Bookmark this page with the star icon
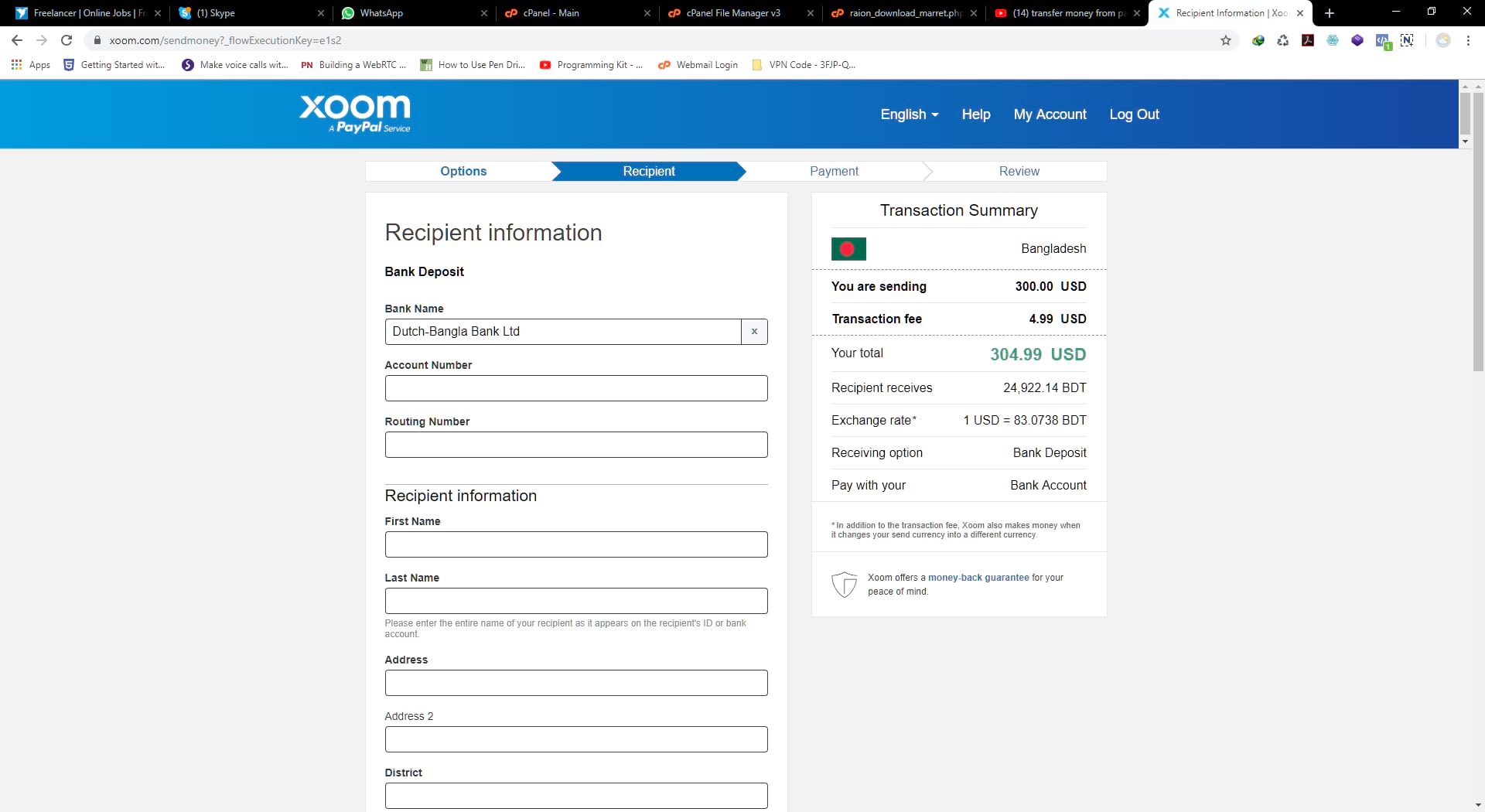1485x812 pixels. tap(1226, 40)
